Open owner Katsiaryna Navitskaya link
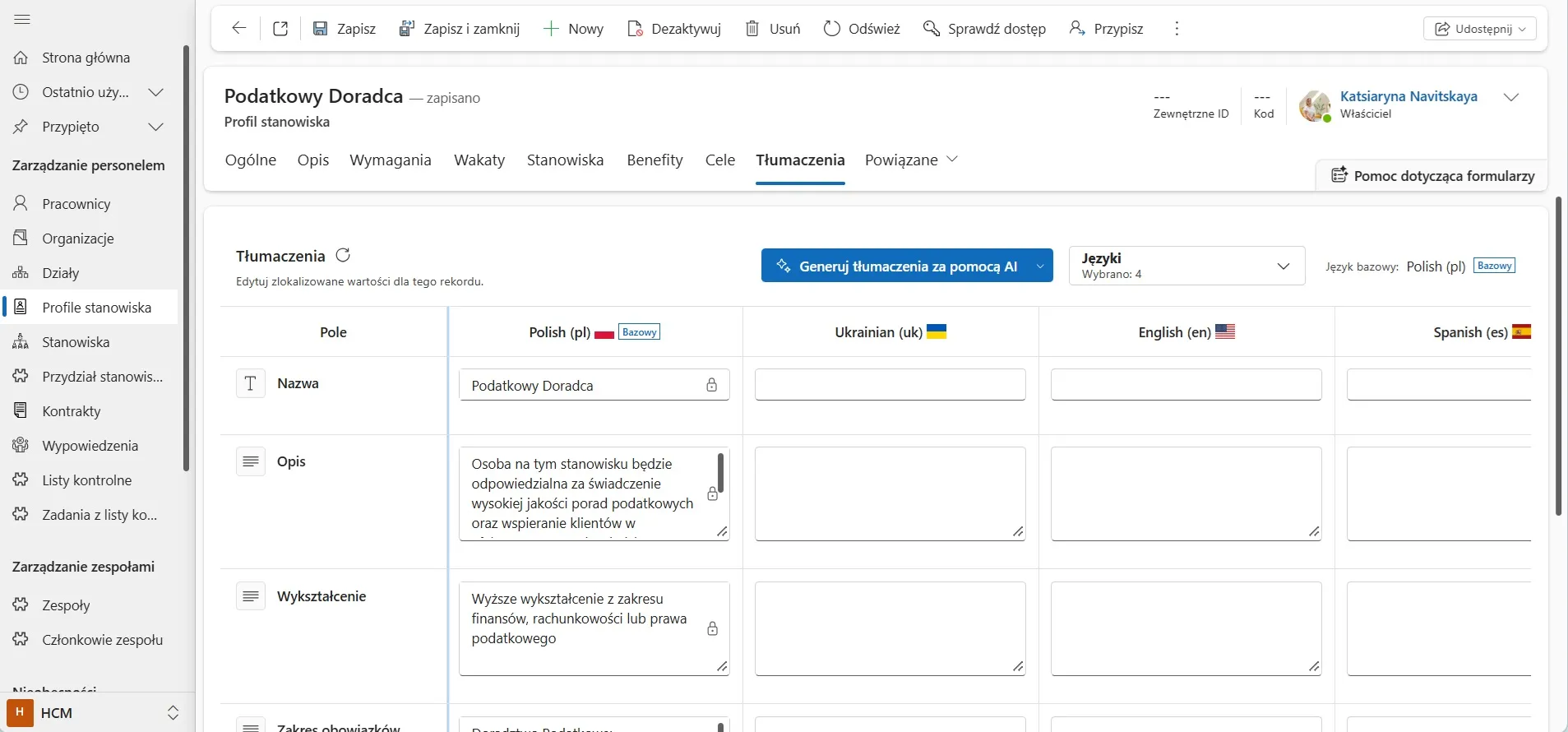The width and height of the screenshot is (1568, 732). click(x=1408, y=96)
